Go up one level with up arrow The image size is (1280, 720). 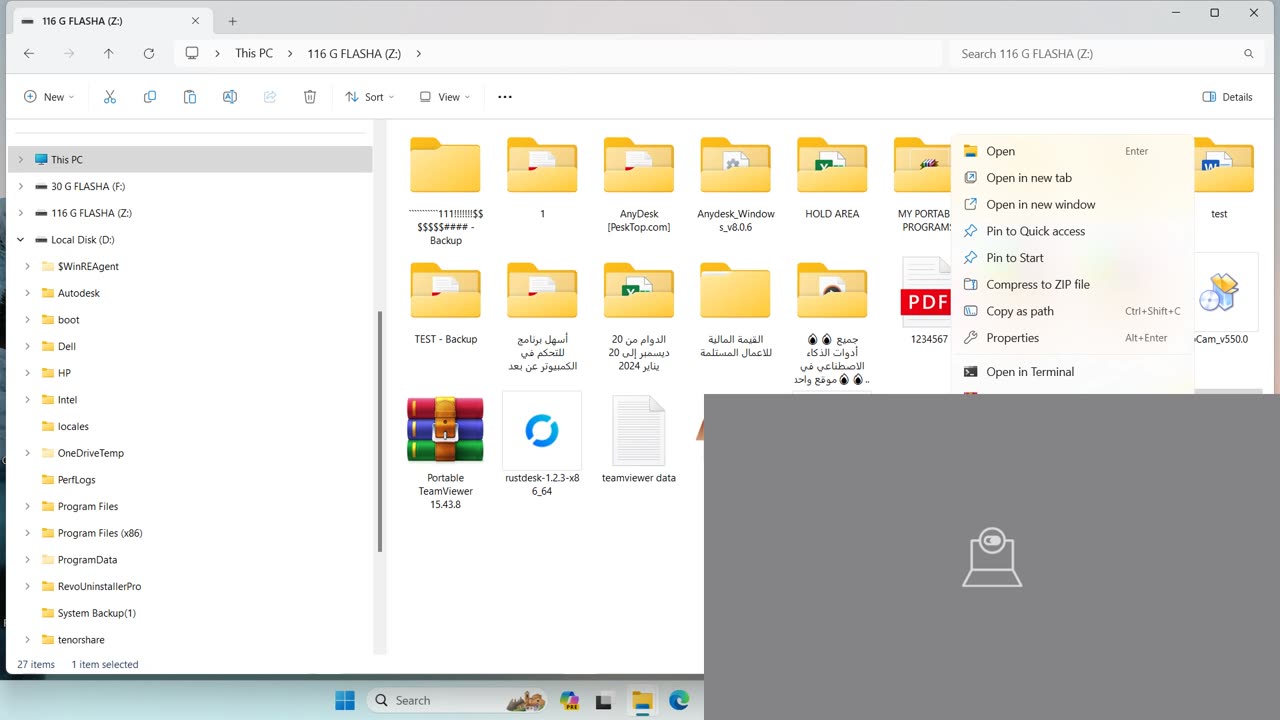[109, 54]
